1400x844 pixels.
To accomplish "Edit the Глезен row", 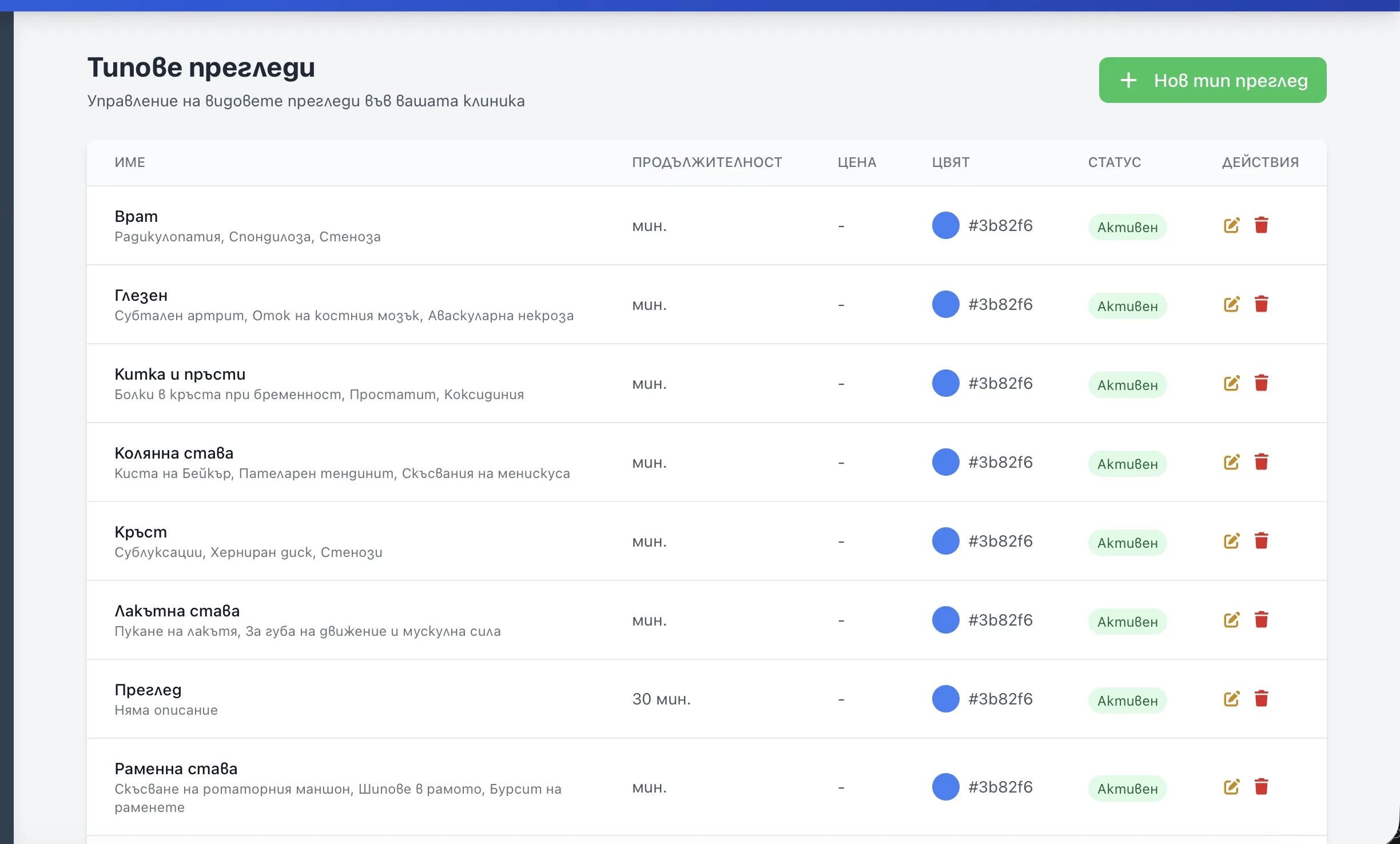I will tap(1231, 304).
